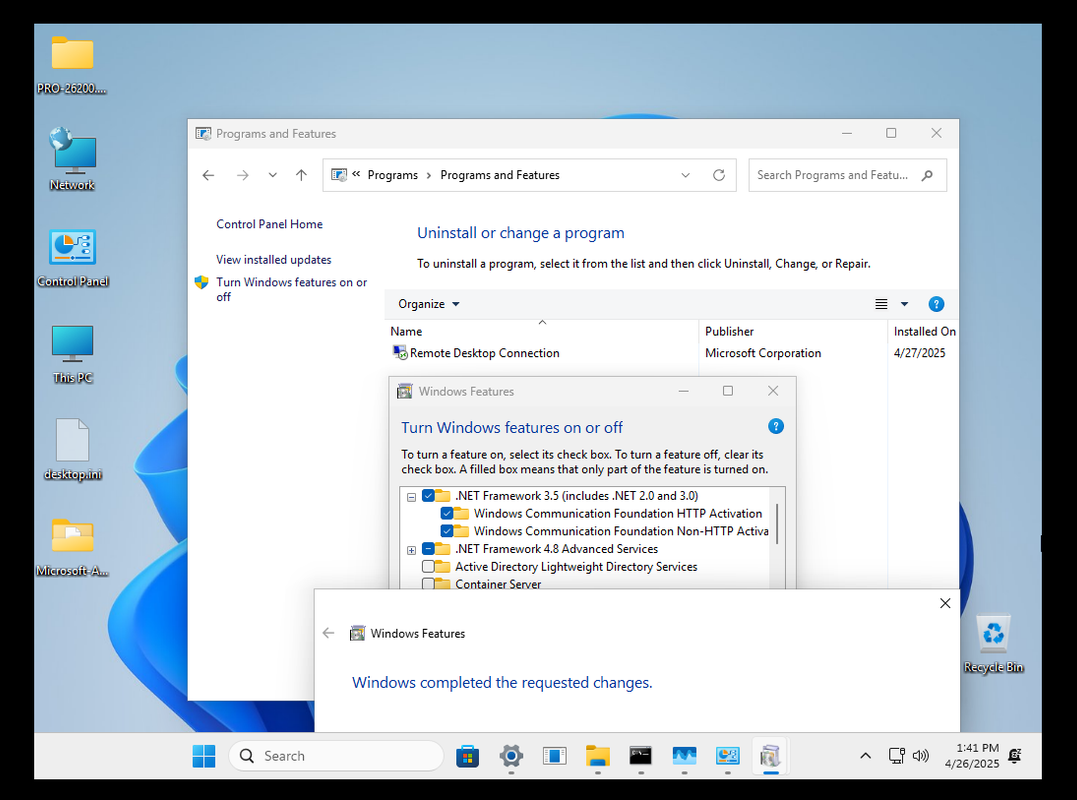This screenshot has width=1077, height=800.
Task: Uncheck .NET Framework 3.5 checkbox
Action: click(x=428, y=496)
